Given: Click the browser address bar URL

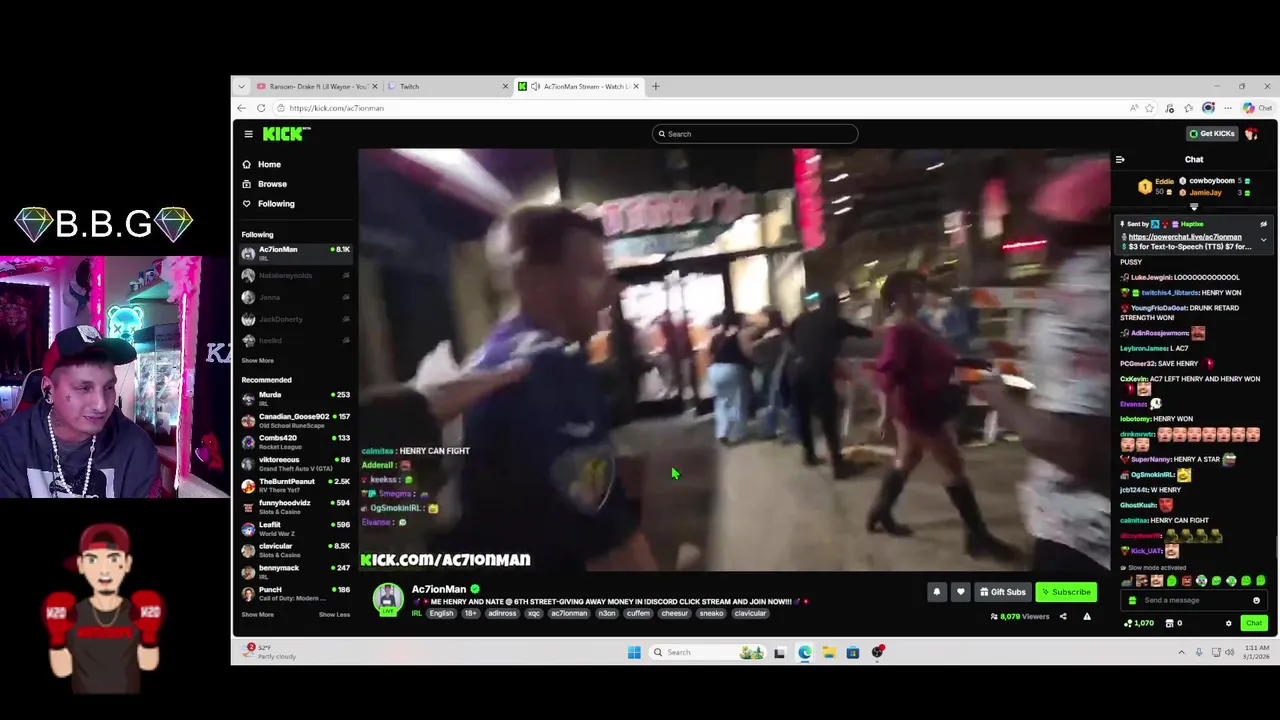Looking at the screenshot, I should coord(337,108).
